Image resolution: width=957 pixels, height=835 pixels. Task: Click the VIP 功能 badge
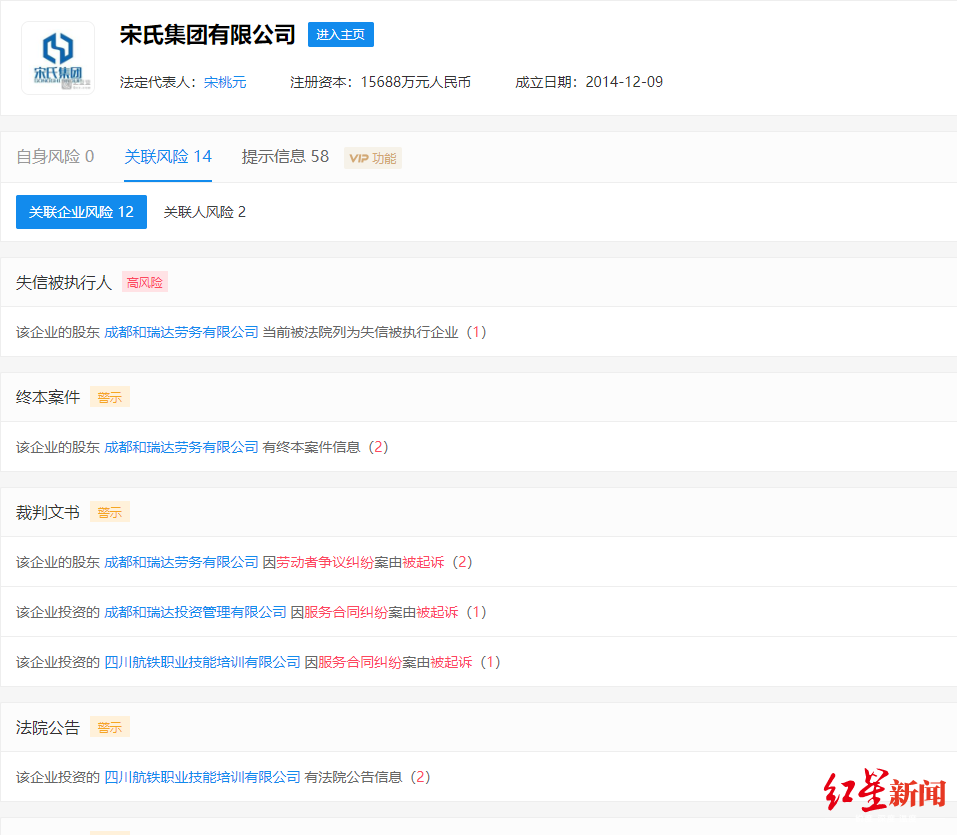pos(373,159)
